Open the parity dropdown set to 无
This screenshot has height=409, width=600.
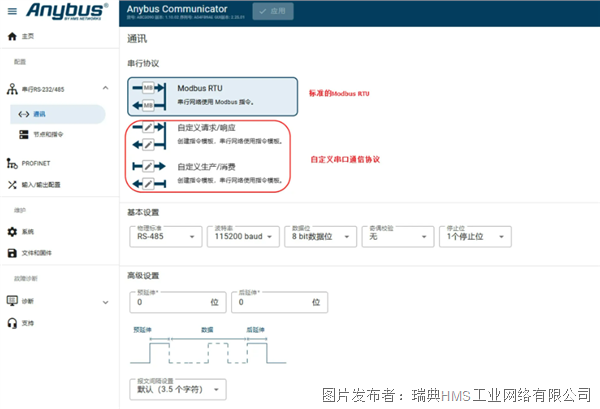tap(398, 236)
